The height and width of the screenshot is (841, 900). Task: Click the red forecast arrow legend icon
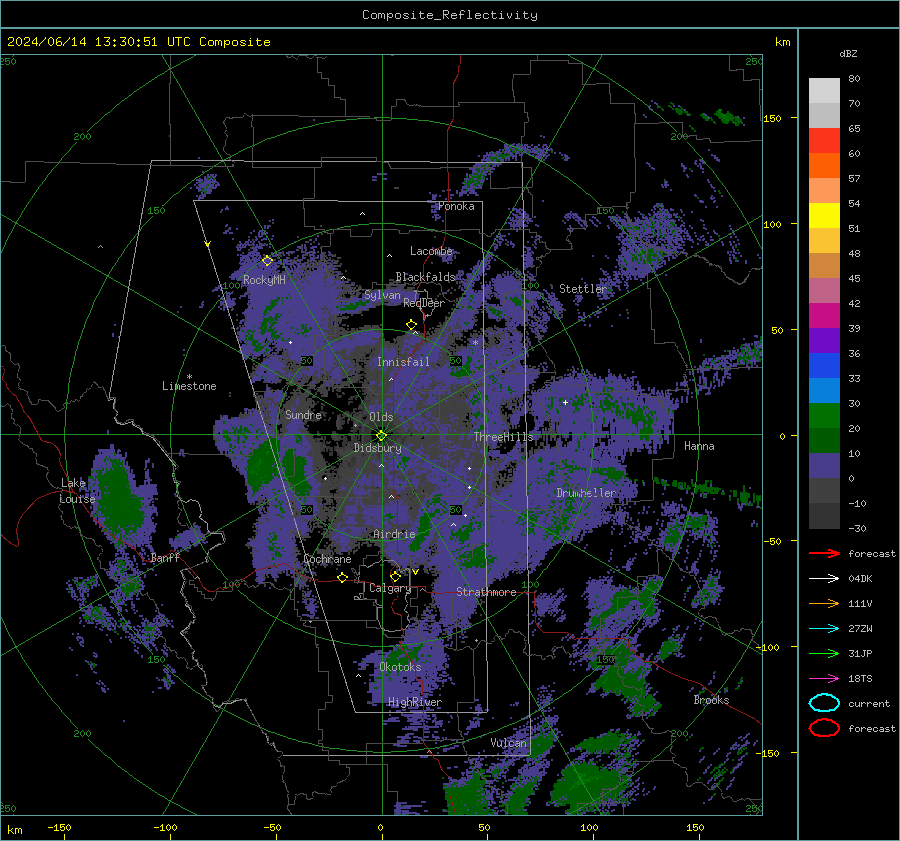[824, 553]
